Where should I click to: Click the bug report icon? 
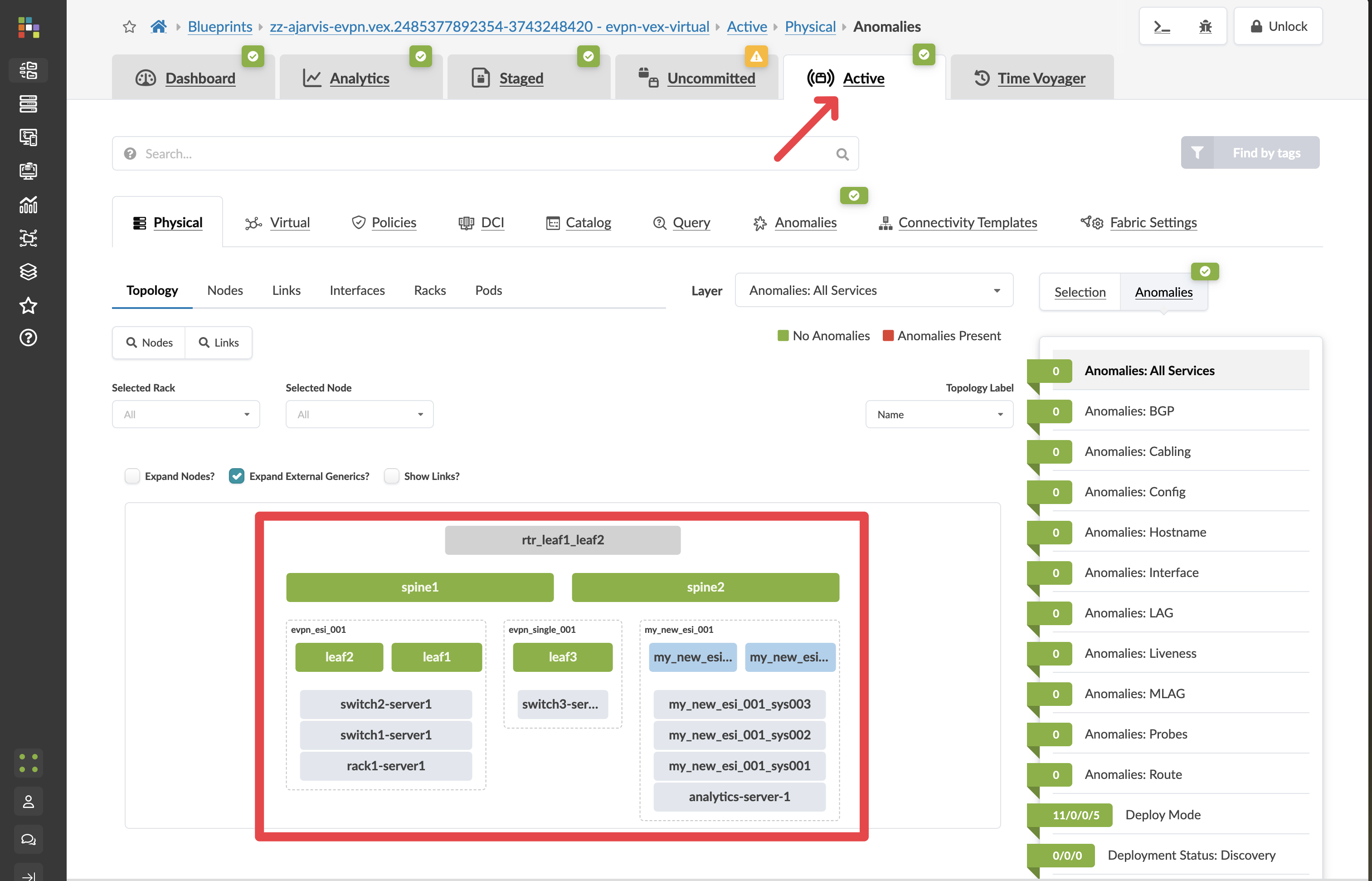1205,26
